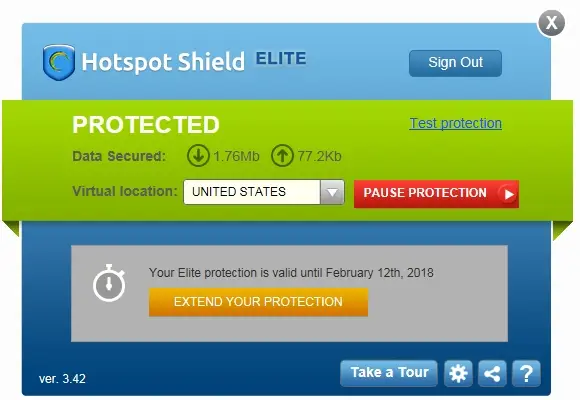This screenshot has height=400, width=580.
Task: Click the download arrow data icon
Action: click(198, 155)
